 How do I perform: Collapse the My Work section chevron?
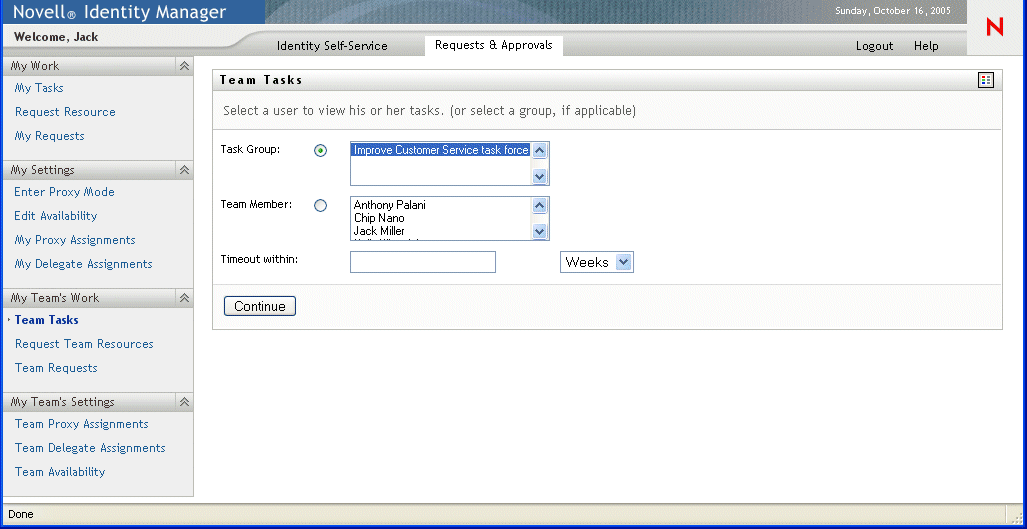coord(184,66)
